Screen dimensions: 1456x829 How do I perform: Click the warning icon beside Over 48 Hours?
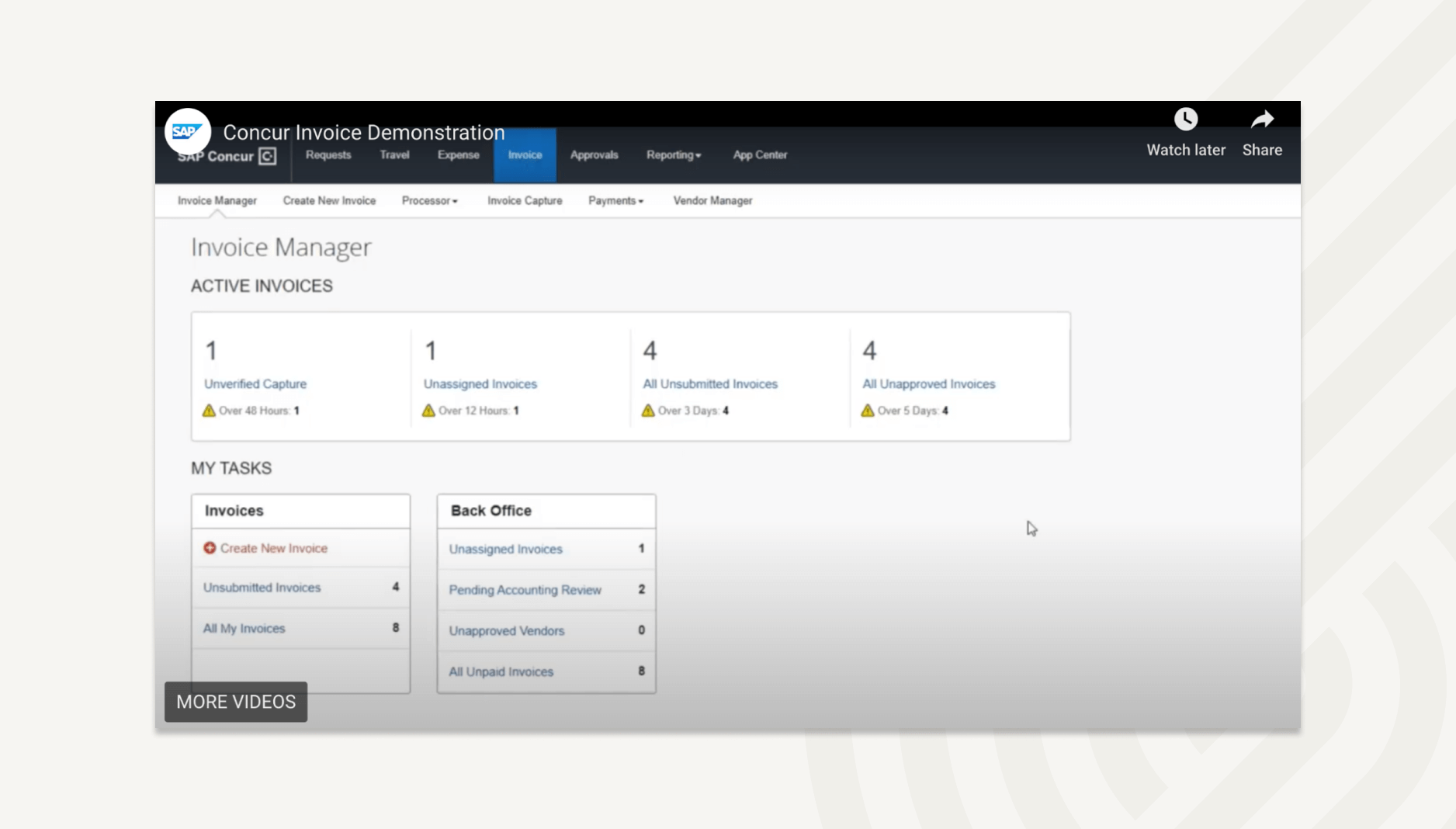tap(209, 411)
